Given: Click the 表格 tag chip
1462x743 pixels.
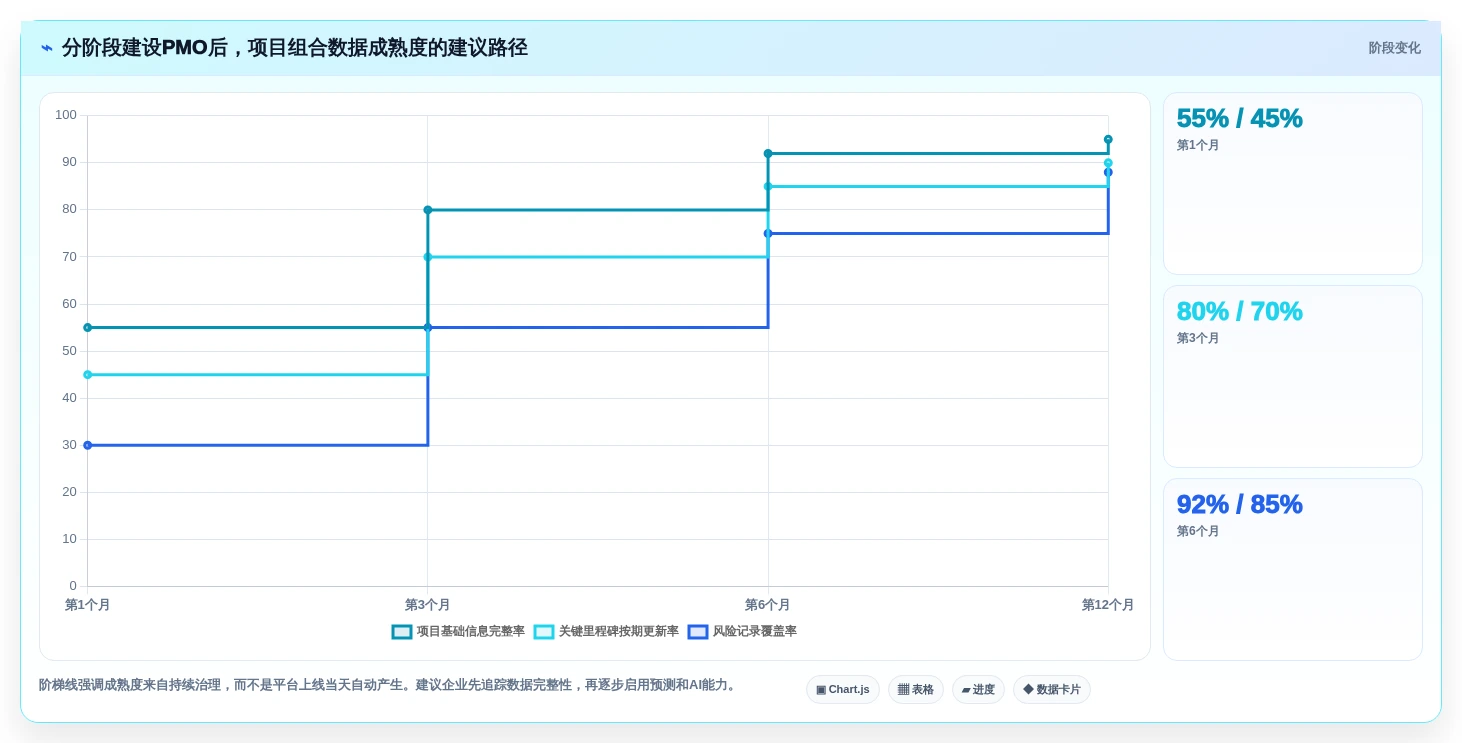Looking at the screenshot, I should pos(916,690).
